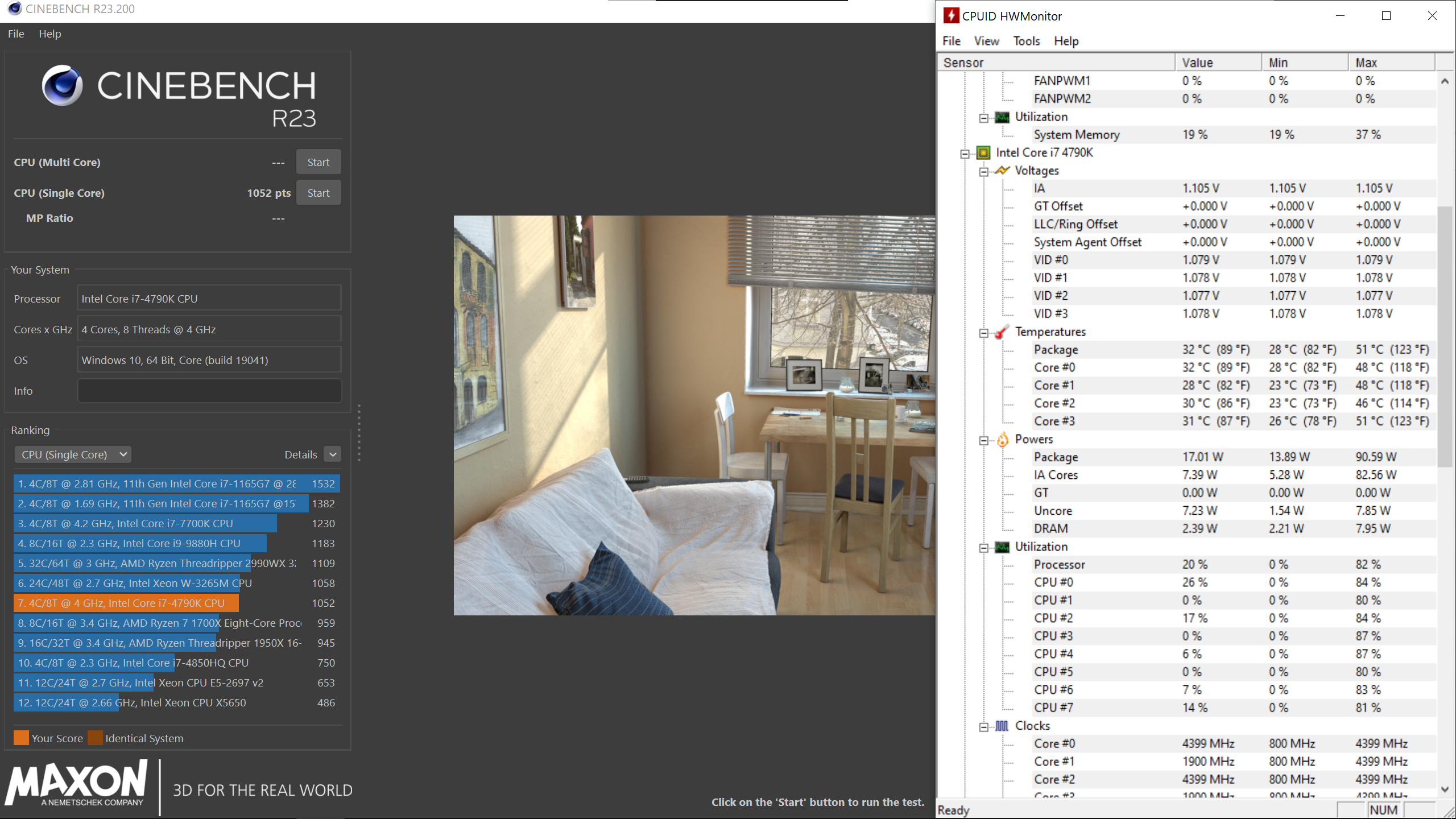Click the Powers flame icon

click(x=1002, y=439)
